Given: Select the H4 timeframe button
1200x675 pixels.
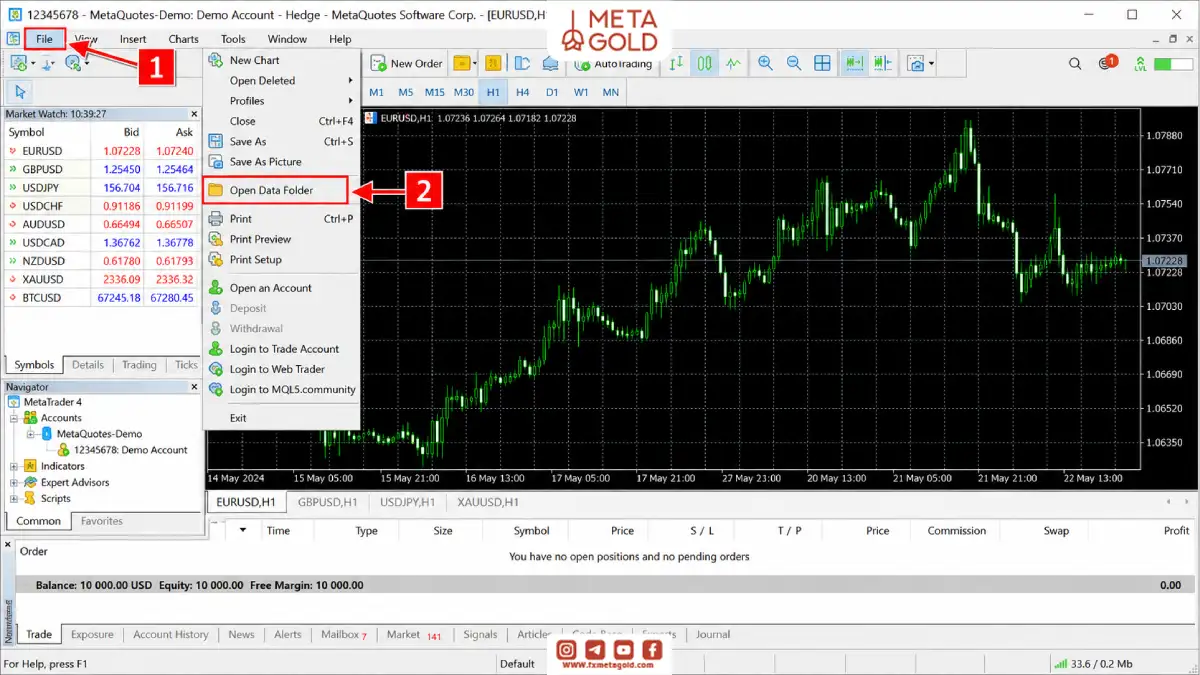Looking at the screenshot, I should [x=522, y=92].
